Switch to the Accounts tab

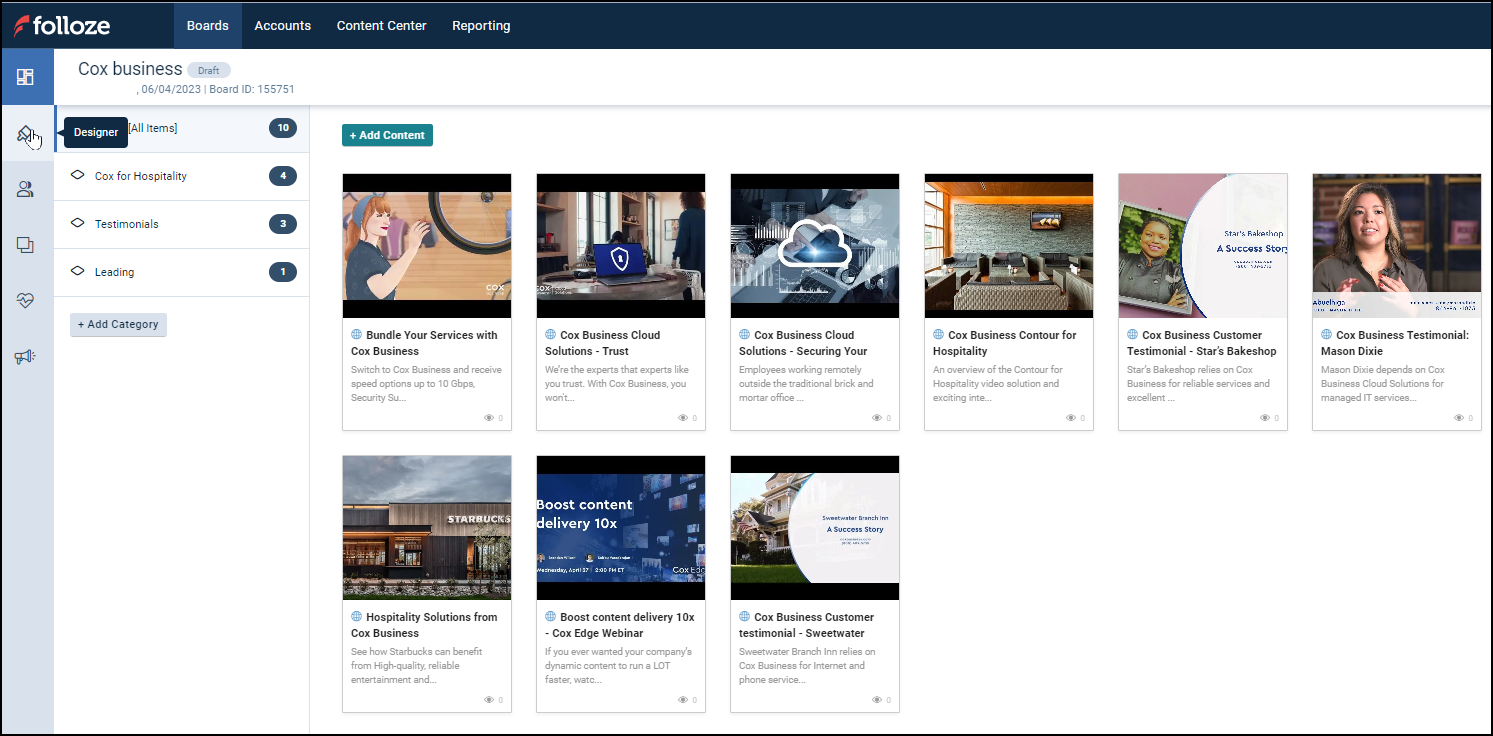pos(283,25)
